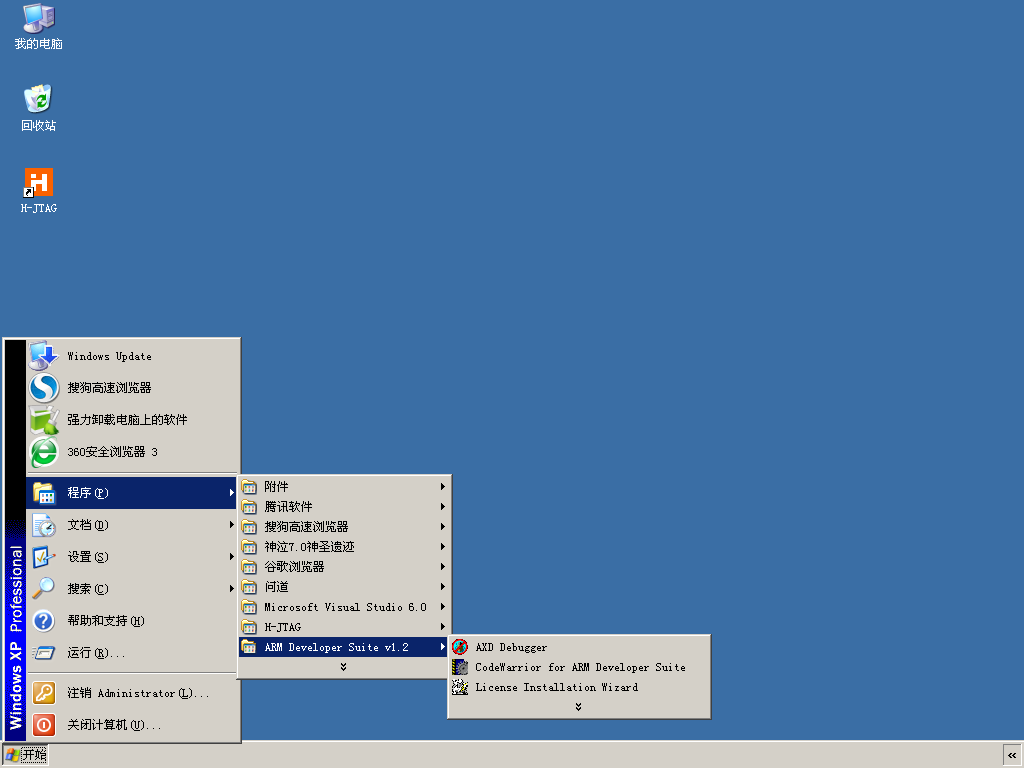
Task: Launch CodeWarrior for ARM Developer Suite
Action: pos(579,667)
